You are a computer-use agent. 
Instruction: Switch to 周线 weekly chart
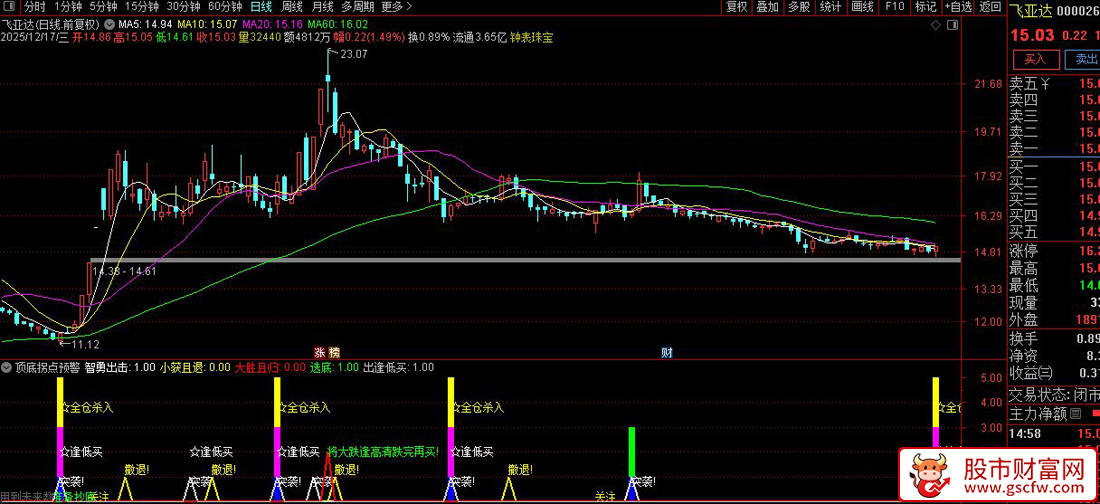tap(292, 7)
